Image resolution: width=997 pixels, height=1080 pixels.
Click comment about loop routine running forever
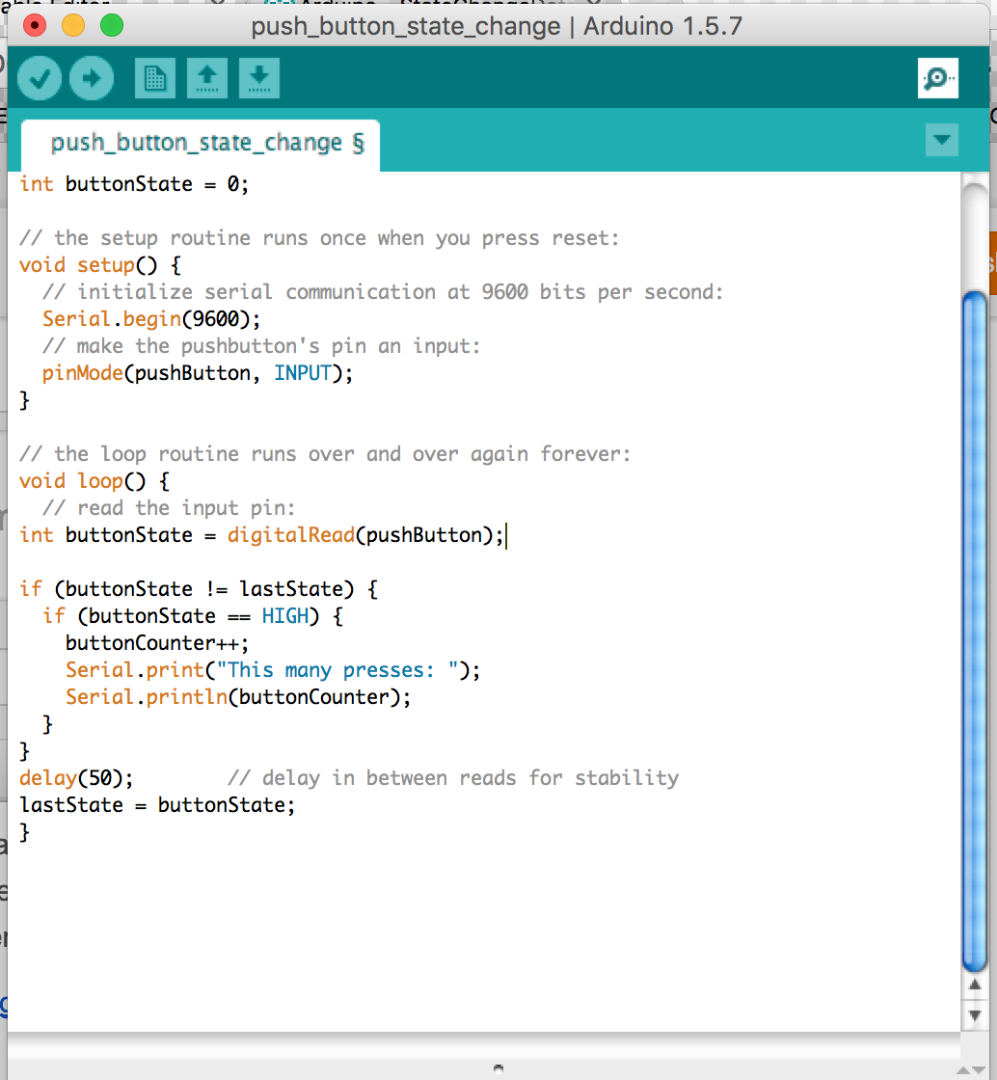click(325, 454)
